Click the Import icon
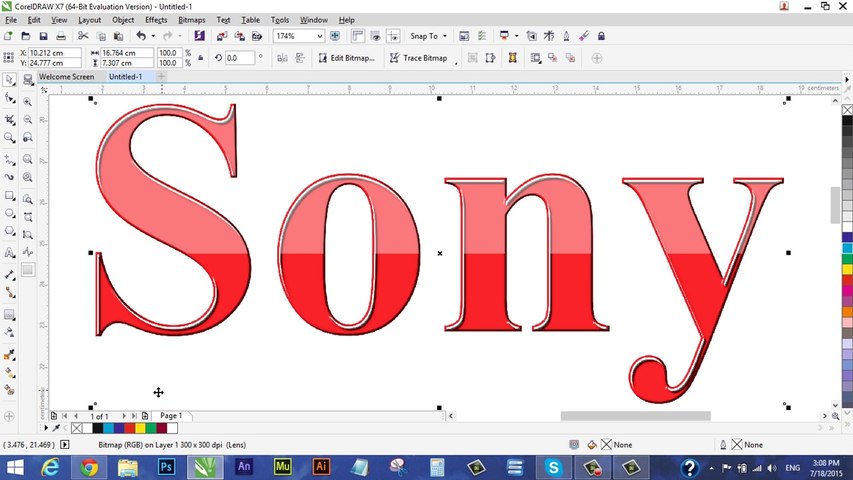The image size is (853, 480). coord(221,36)
